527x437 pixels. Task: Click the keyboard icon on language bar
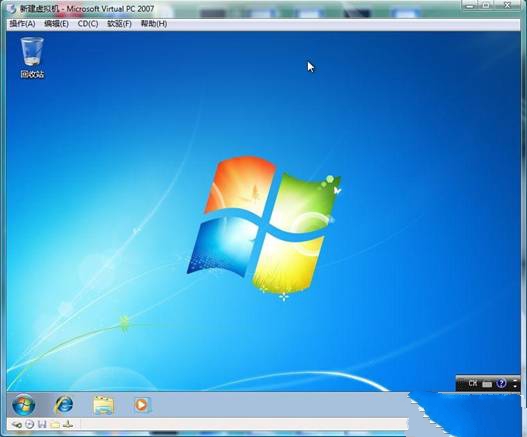click(487, 384)
